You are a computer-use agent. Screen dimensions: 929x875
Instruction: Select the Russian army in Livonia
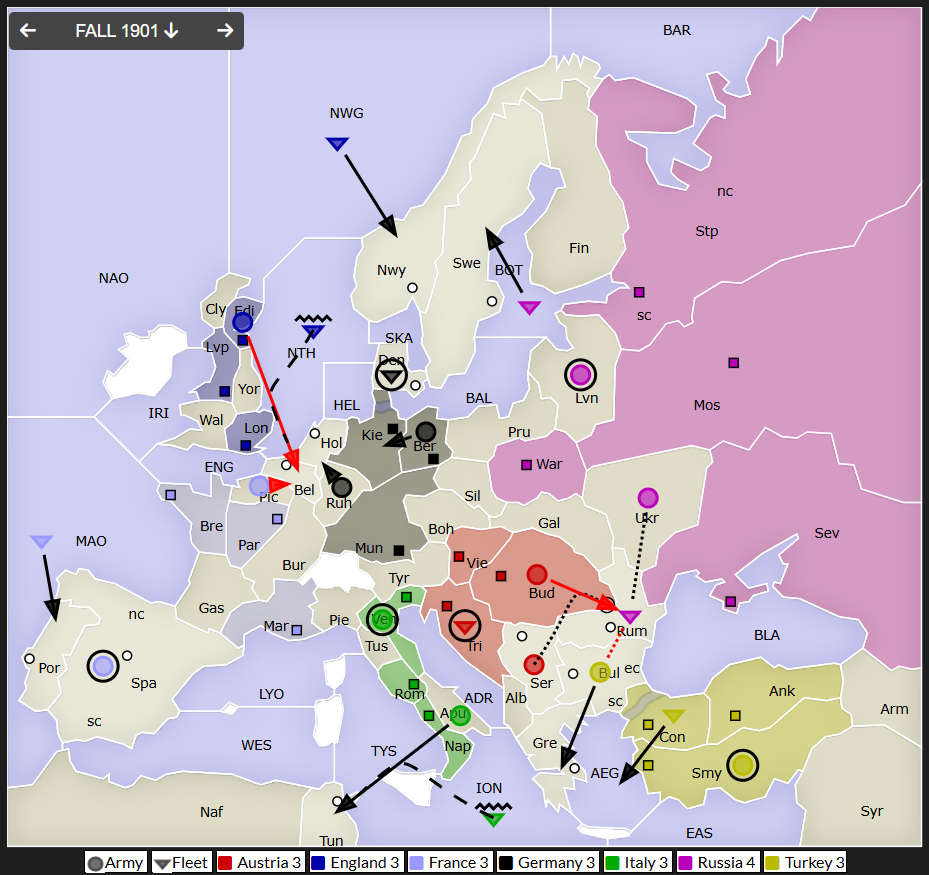580,375
